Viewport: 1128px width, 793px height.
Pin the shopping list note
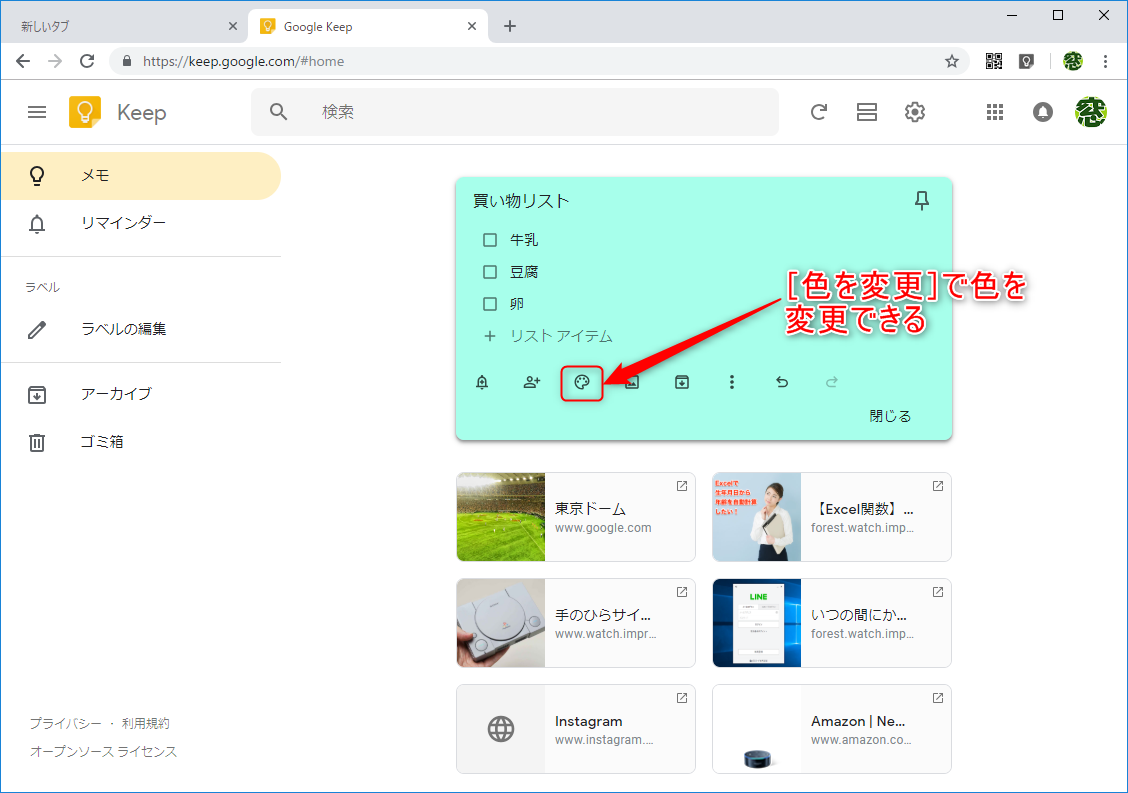point(920,200)
